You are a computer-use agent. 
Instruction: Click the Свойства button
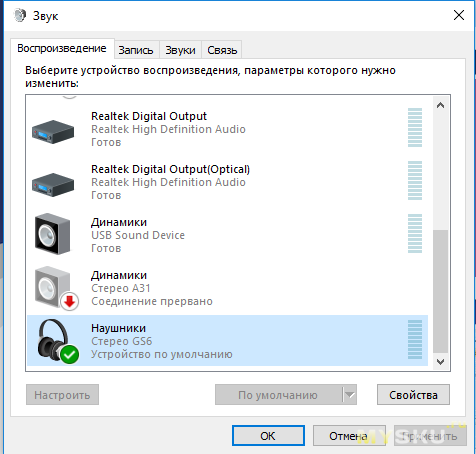click(413, 395)
